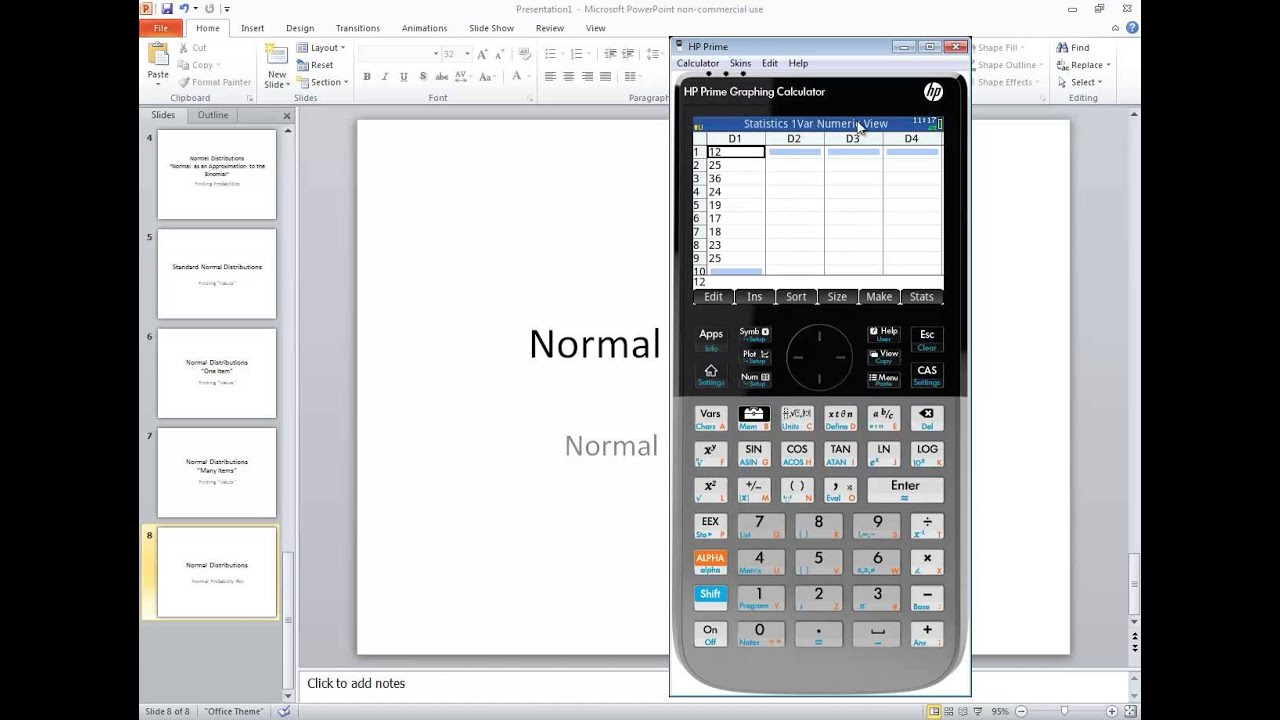Switch to Normal view in status bar
Image resolution: width=1280 pixels, height=720 pixels.
point(934,711)
